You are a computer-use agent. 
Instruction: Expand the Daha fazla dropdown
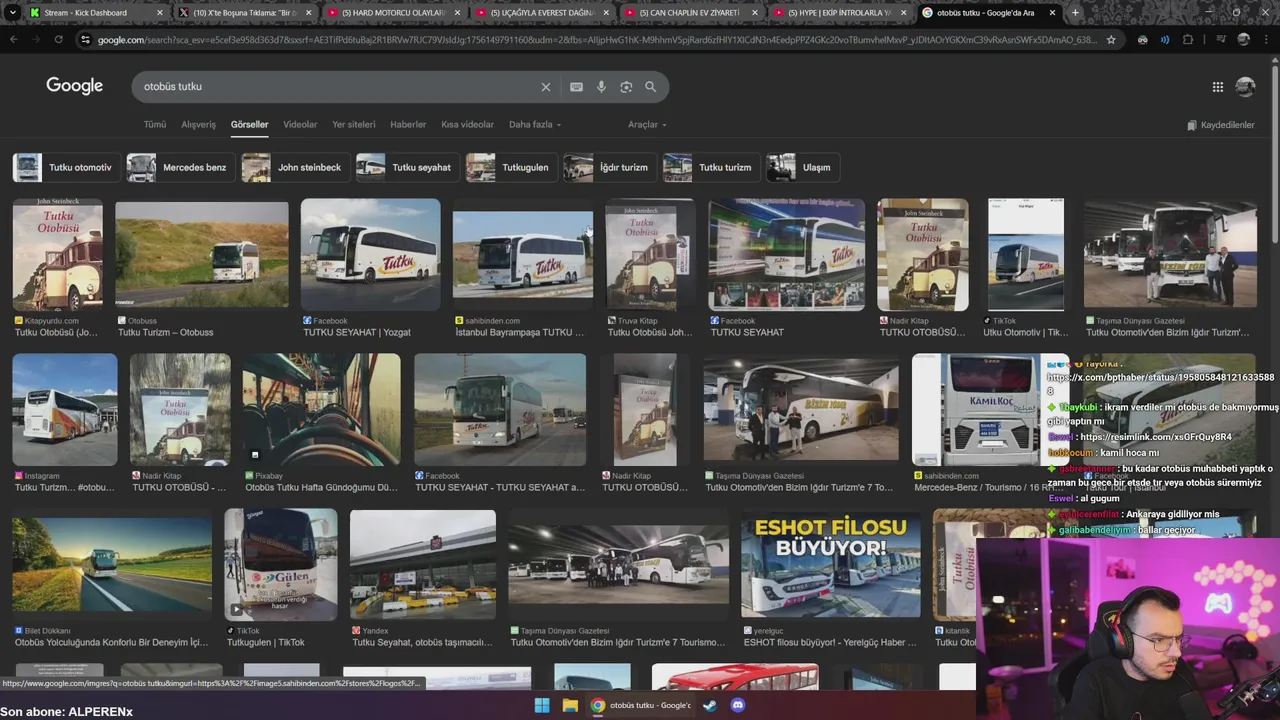(x=535, y=125)
